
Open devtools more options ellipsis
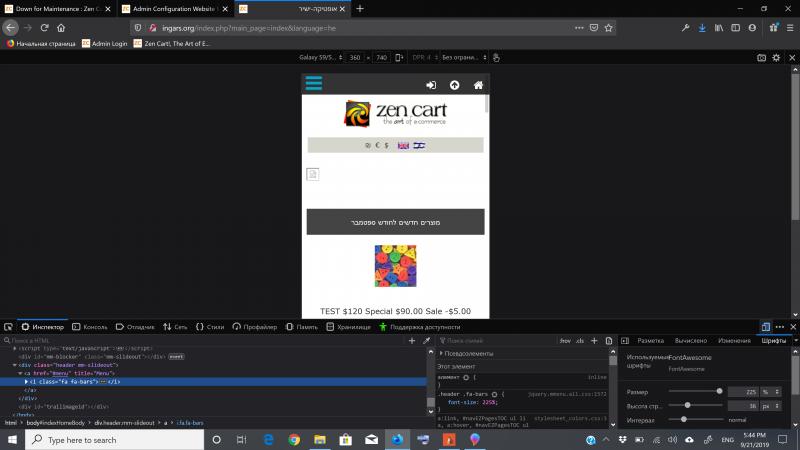pos(780,327)
